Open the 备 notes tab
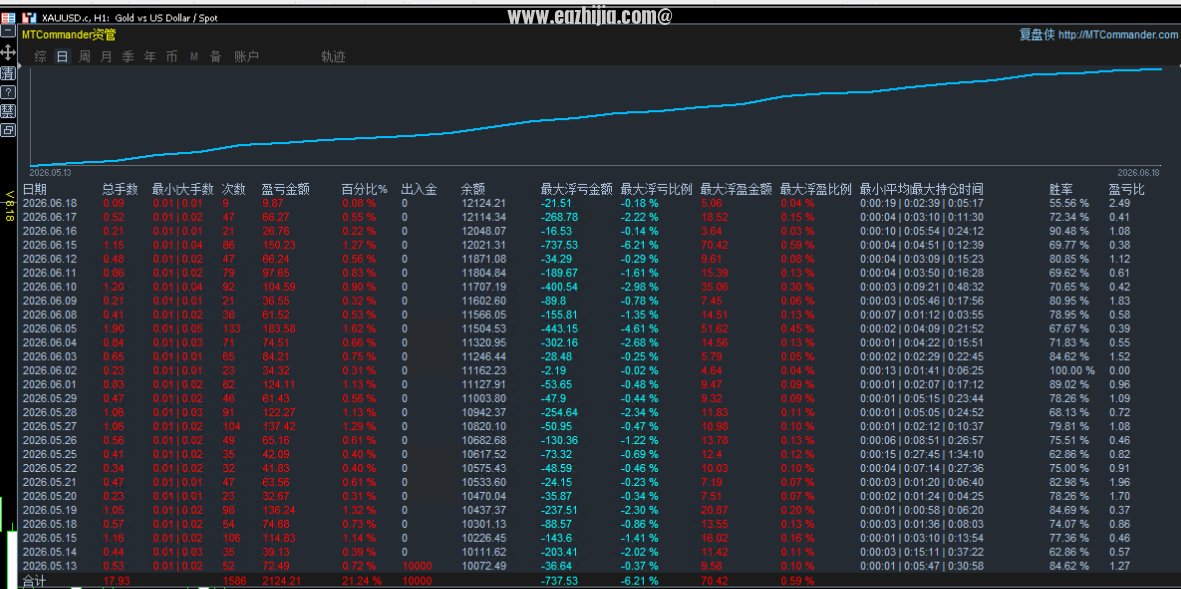 pyautogui.click(x=215, y=56)
